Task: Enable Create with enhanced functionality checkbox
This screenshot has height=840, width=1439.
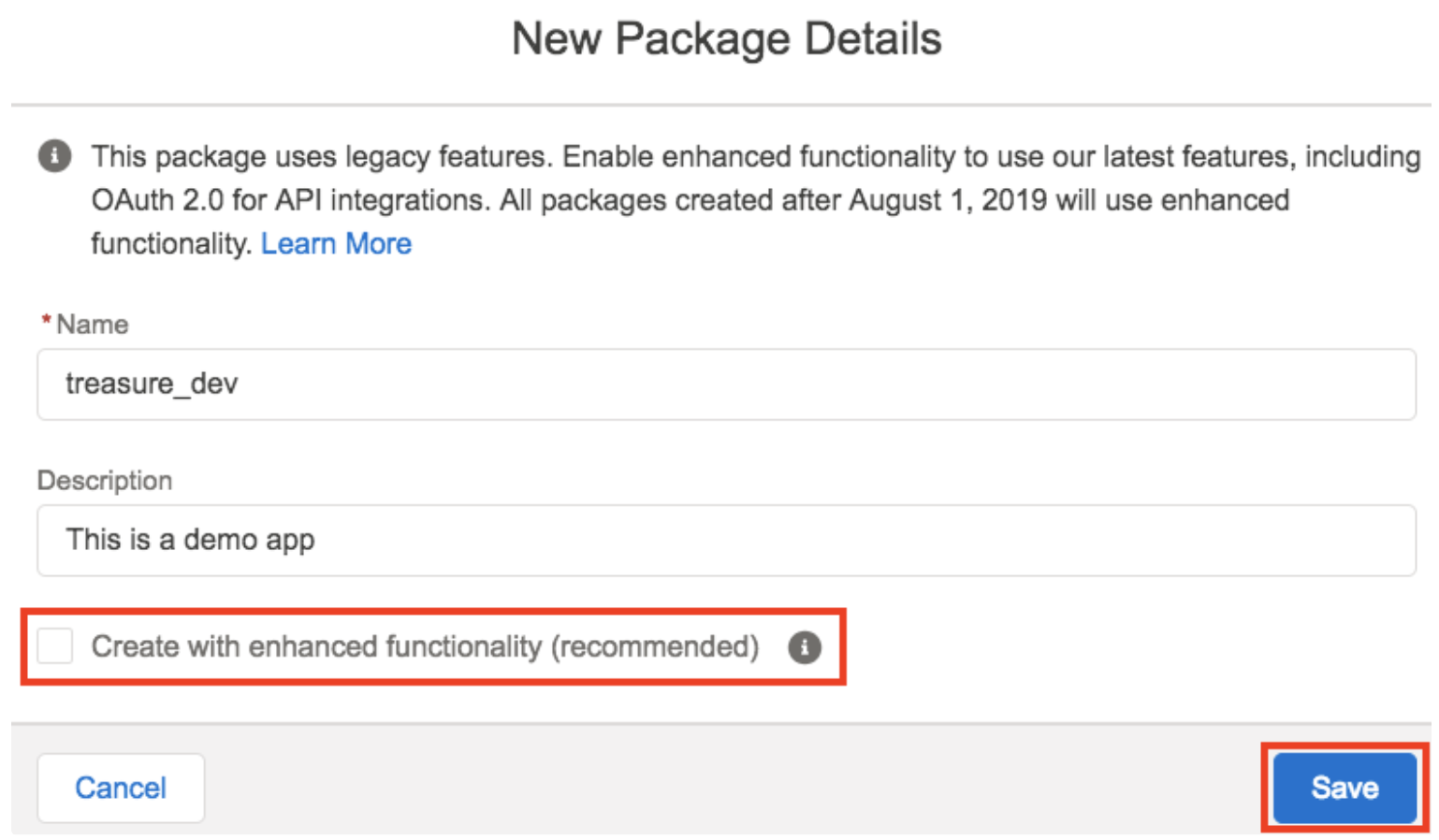Action: (55, 646)
